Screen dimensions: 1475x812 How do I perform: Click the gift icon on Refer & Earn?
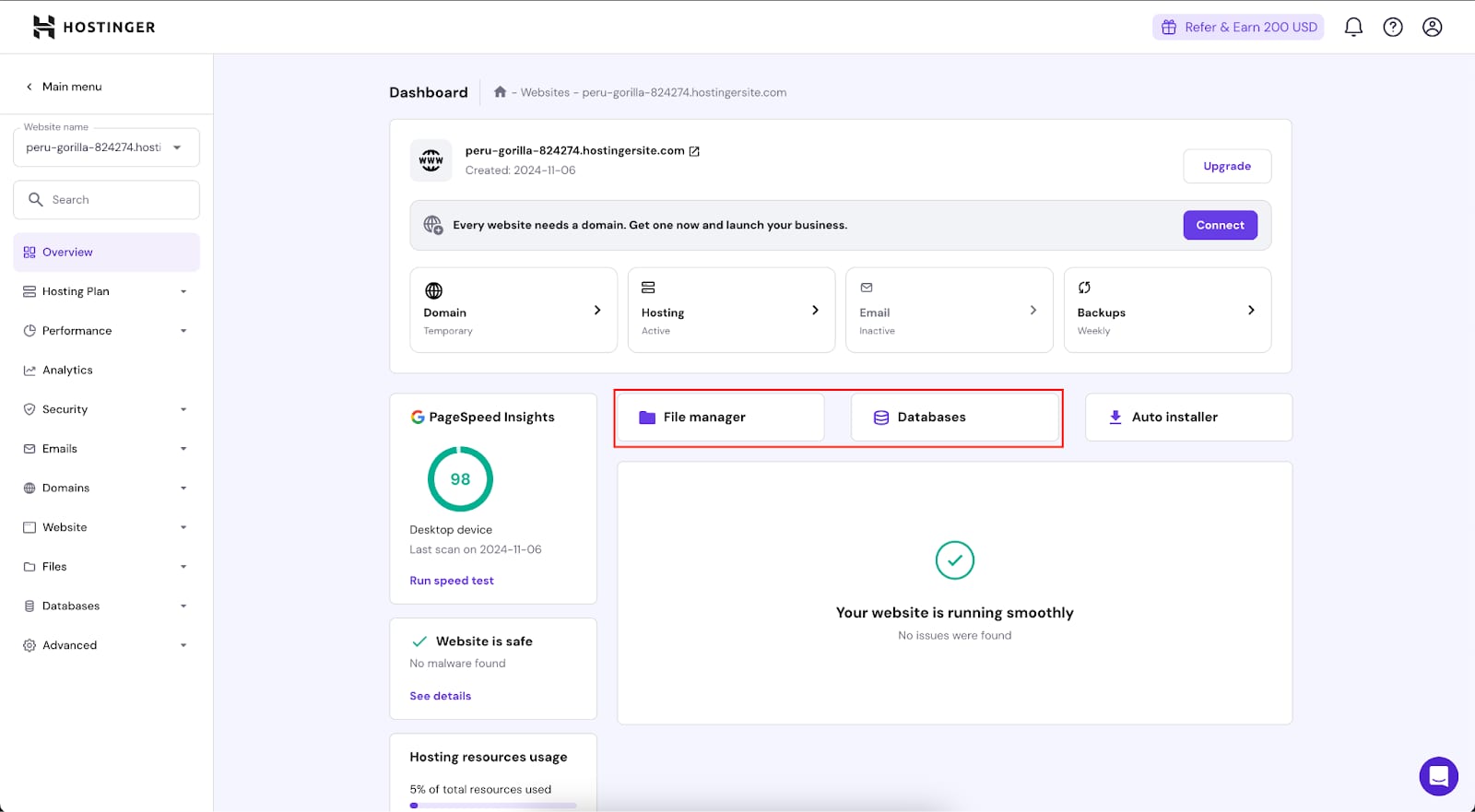(1168, 28)
